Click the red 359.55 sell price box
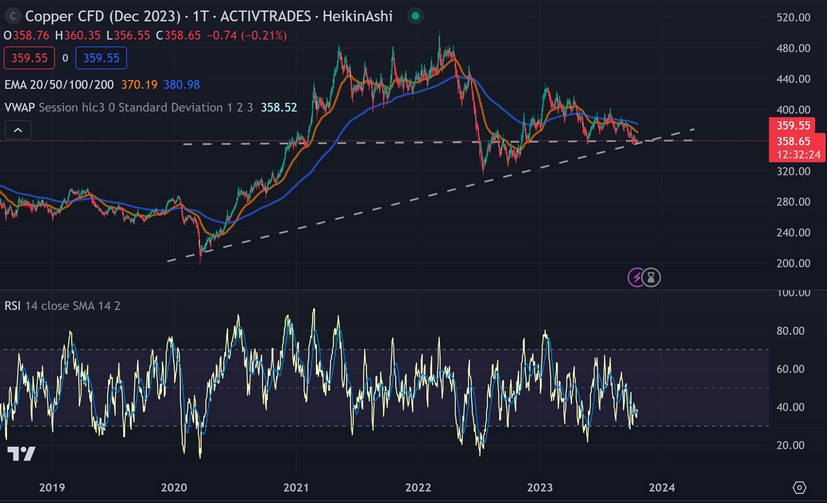This screenshot has height=503, width=827. coord(30,58)
